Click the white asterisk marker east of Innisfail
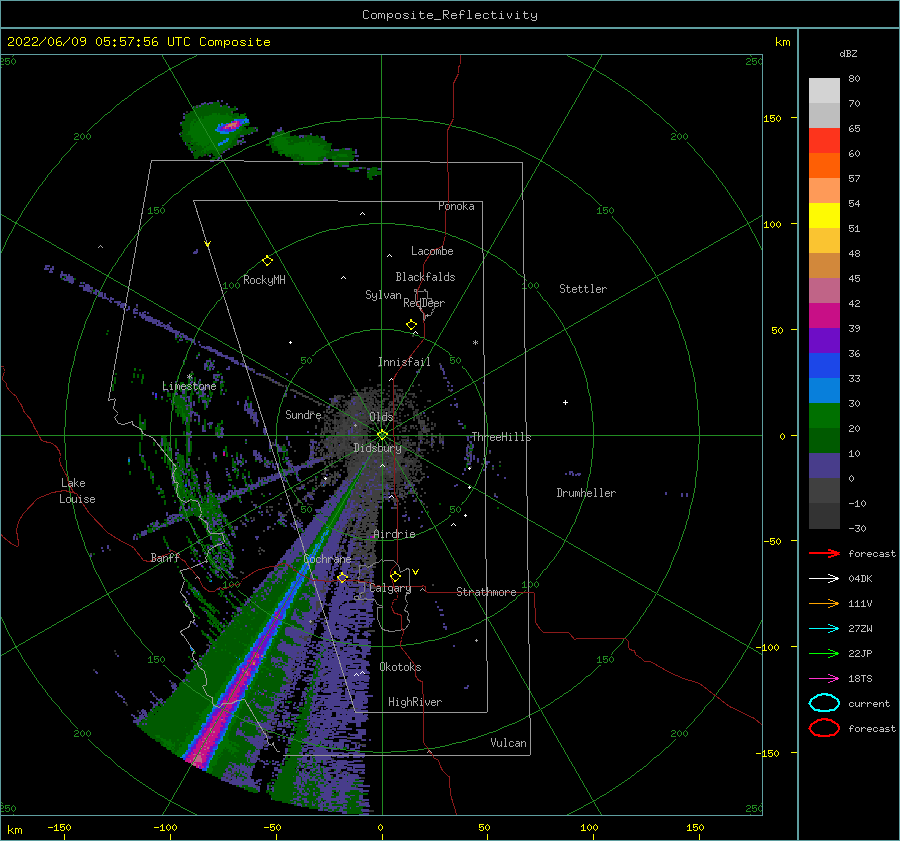The width and height of the screenshot is (900, 841). (475, 343)
